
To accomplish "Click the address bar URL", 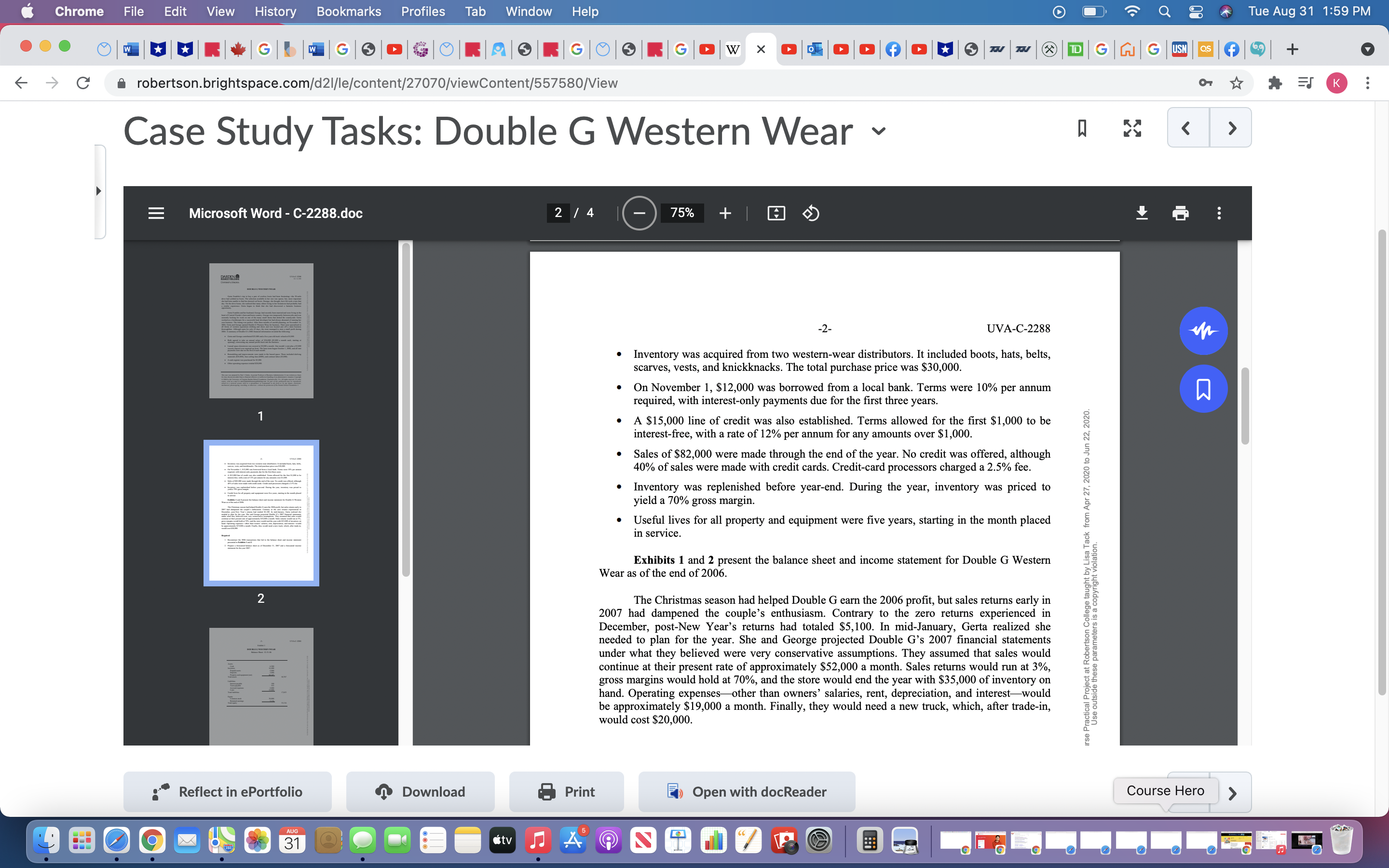I will click(377, 82).
